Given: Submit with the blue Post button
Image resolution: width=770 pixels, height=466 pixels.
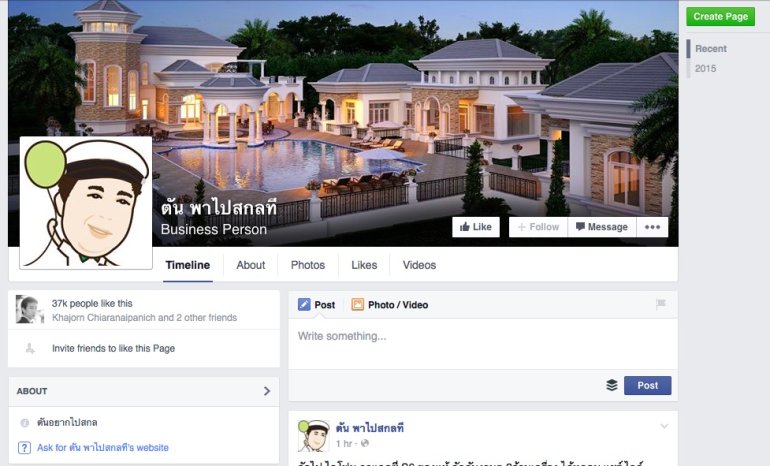Looking at the screenshot, I should [x=647, y=385].
